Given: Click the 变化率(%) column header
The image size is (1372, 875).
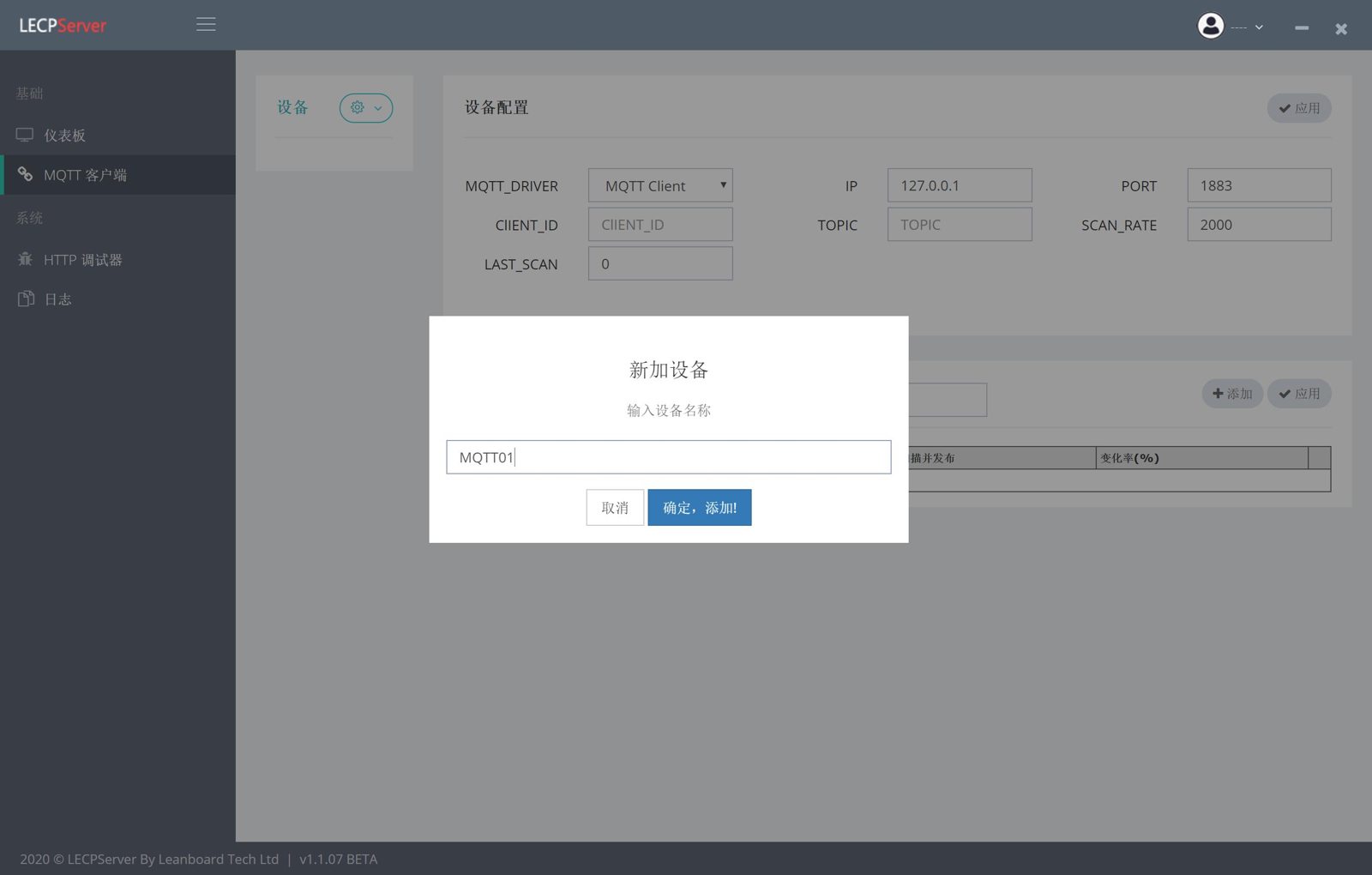Looking at the screenshot, I should tap(1201, 458).
